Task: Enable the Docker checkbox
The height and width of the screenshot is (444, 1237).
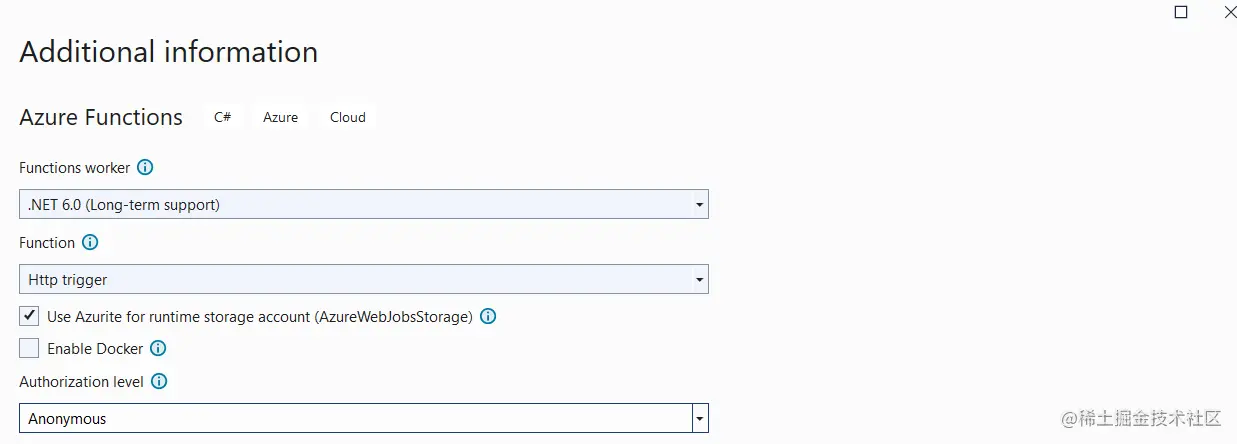Action: [29, 348]
